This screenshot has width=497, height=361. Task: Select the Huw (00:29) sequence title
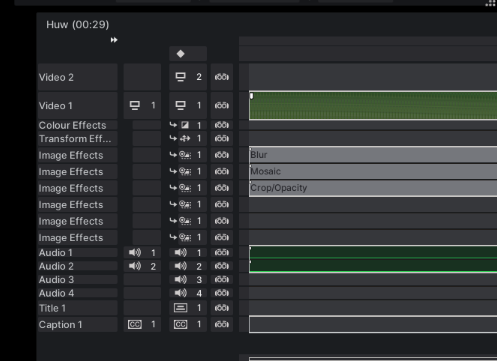(77, 24)
